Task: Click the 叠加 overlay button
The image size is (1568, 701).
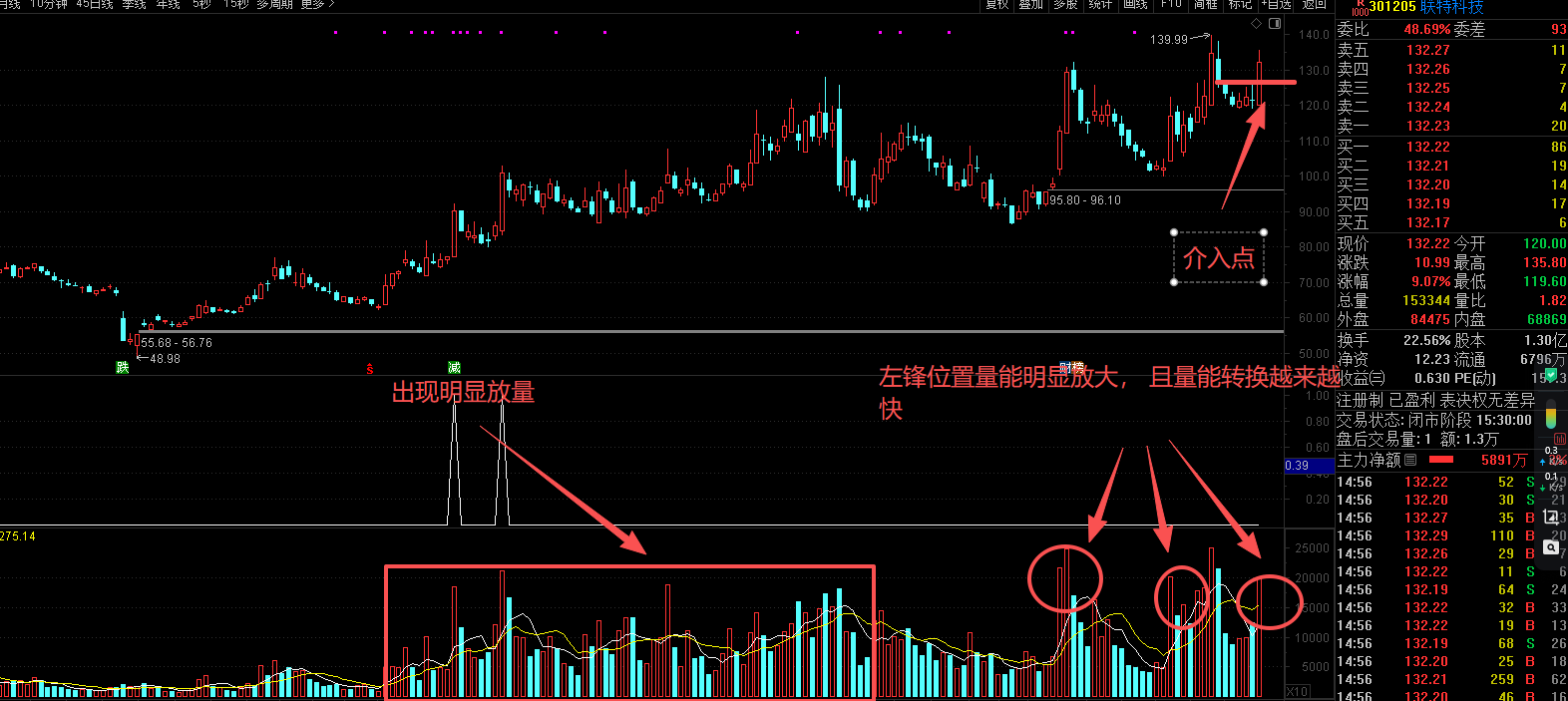Action: click(x=1031, y=5)
